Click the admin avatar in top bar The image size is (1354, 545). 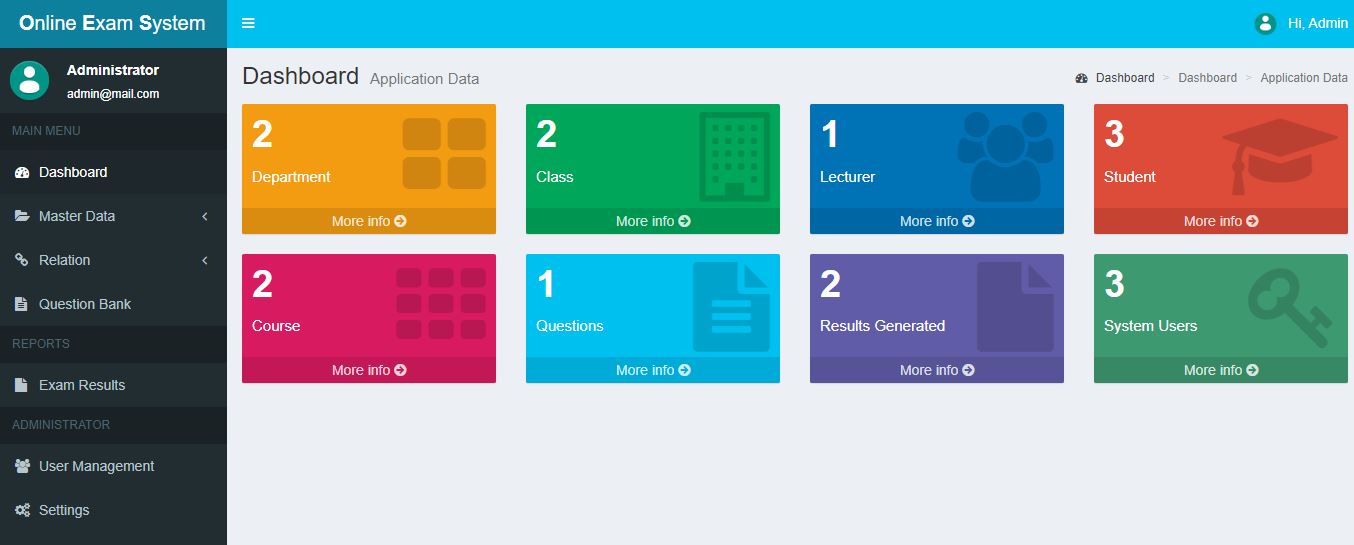pyautogui.click(x=1265, y=23)
